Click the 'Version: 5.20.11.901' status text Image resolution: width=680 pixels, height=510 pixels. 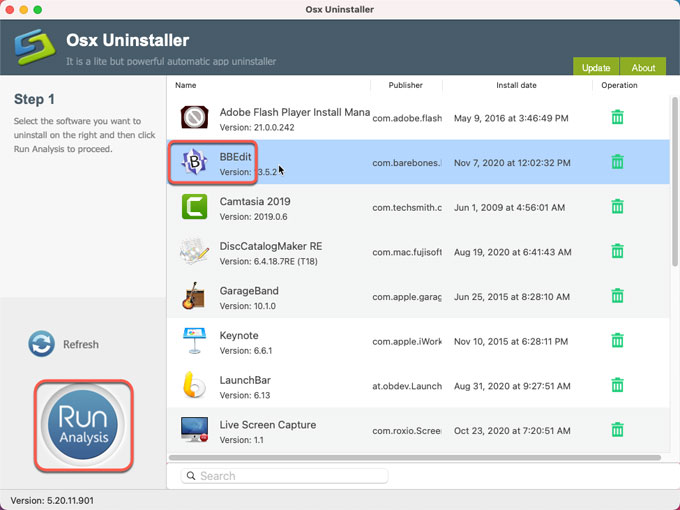(52, 500)
